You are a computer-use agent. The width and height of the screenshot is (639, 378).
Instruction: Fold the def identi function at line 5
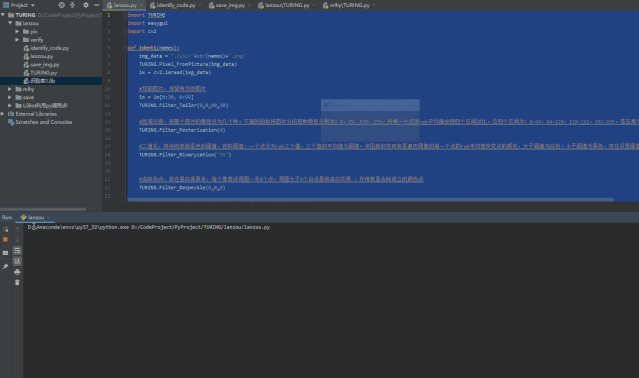click(125, 48)
